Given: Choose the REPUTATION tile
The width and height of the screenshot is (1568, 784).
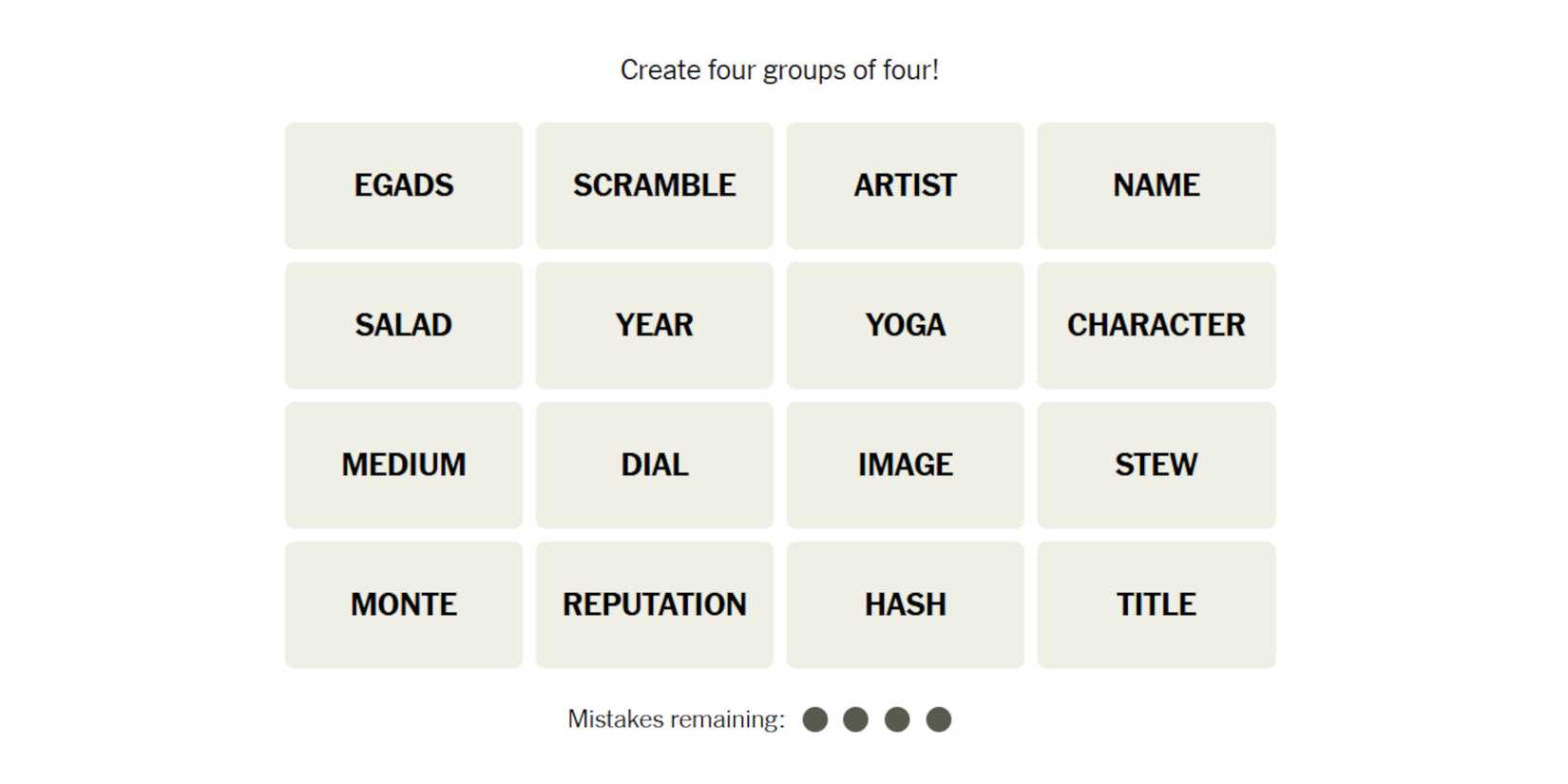Looking at the screenshot, I should coord(654,604).
